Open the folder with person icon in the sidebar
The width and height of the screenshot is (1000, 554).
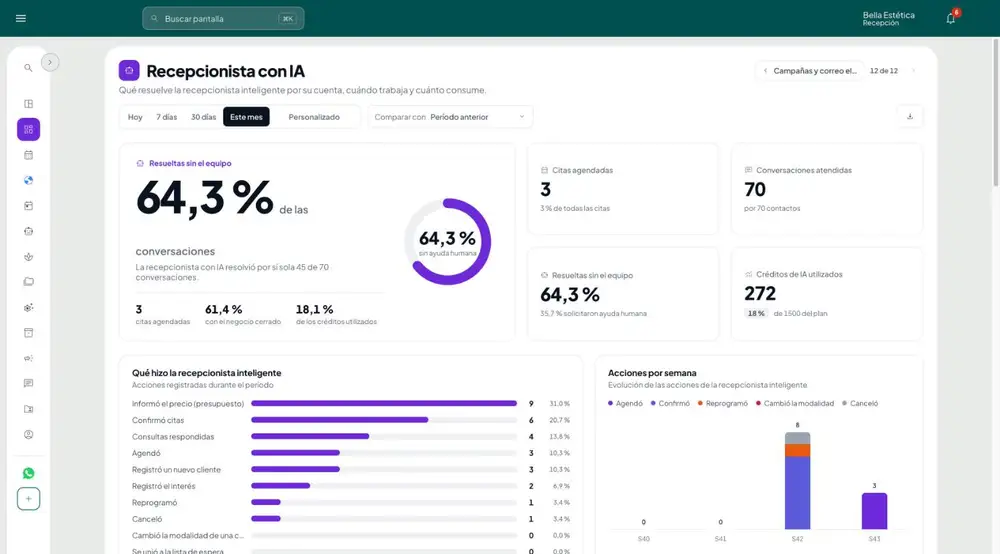(28, 409)
